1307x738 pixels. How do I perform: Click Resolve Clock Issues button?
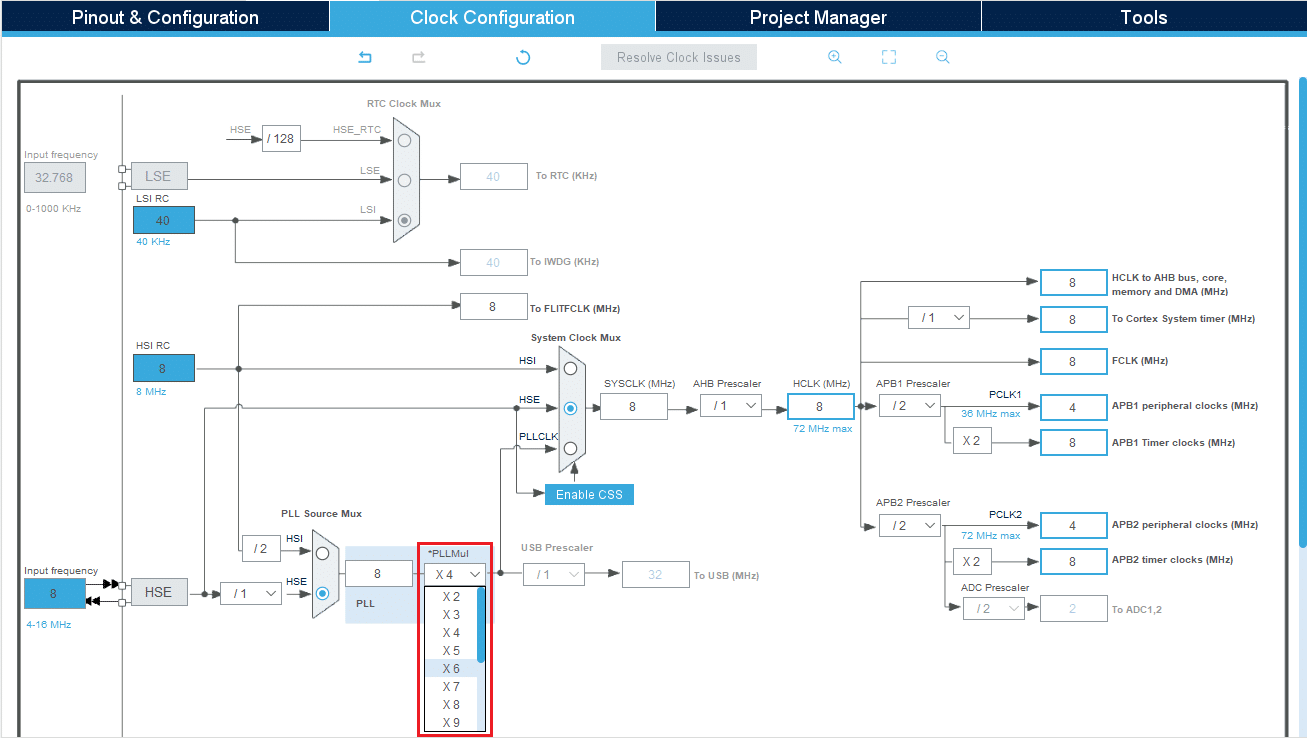coord(679,57)
